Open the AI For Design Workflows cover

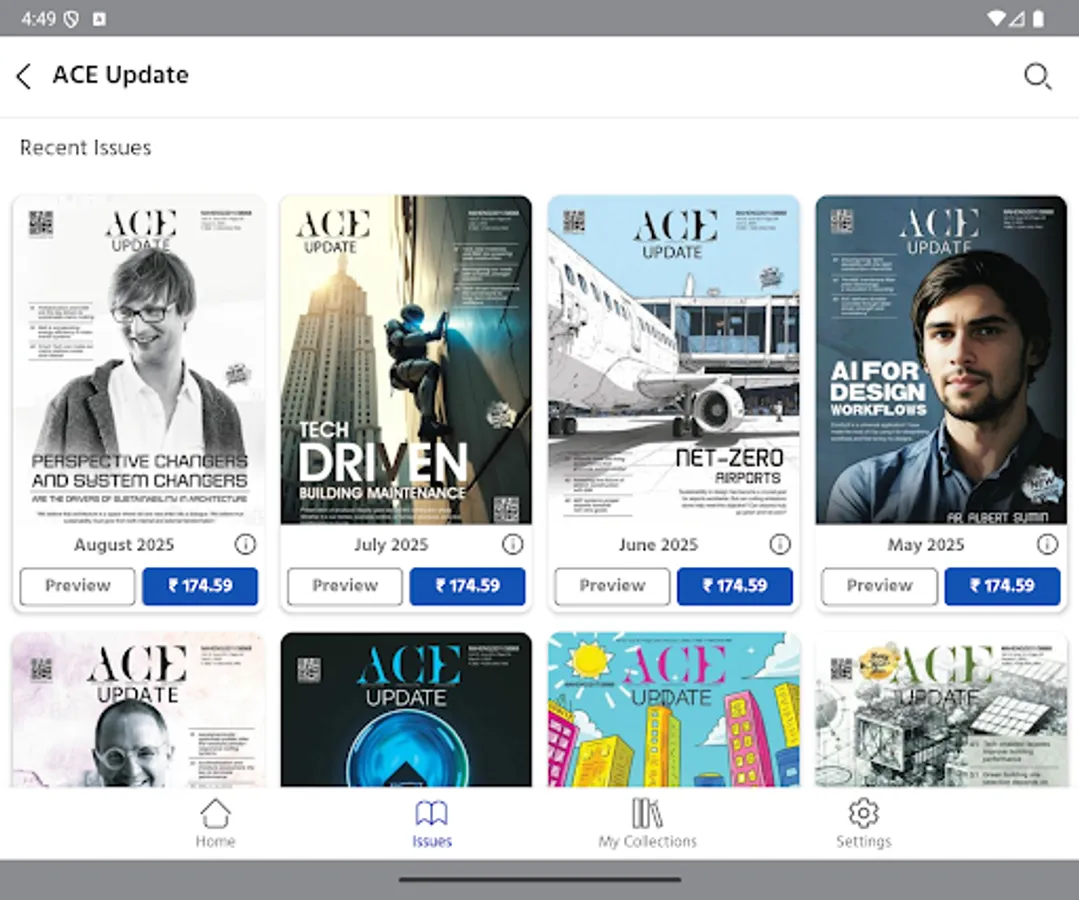point(940,360)
